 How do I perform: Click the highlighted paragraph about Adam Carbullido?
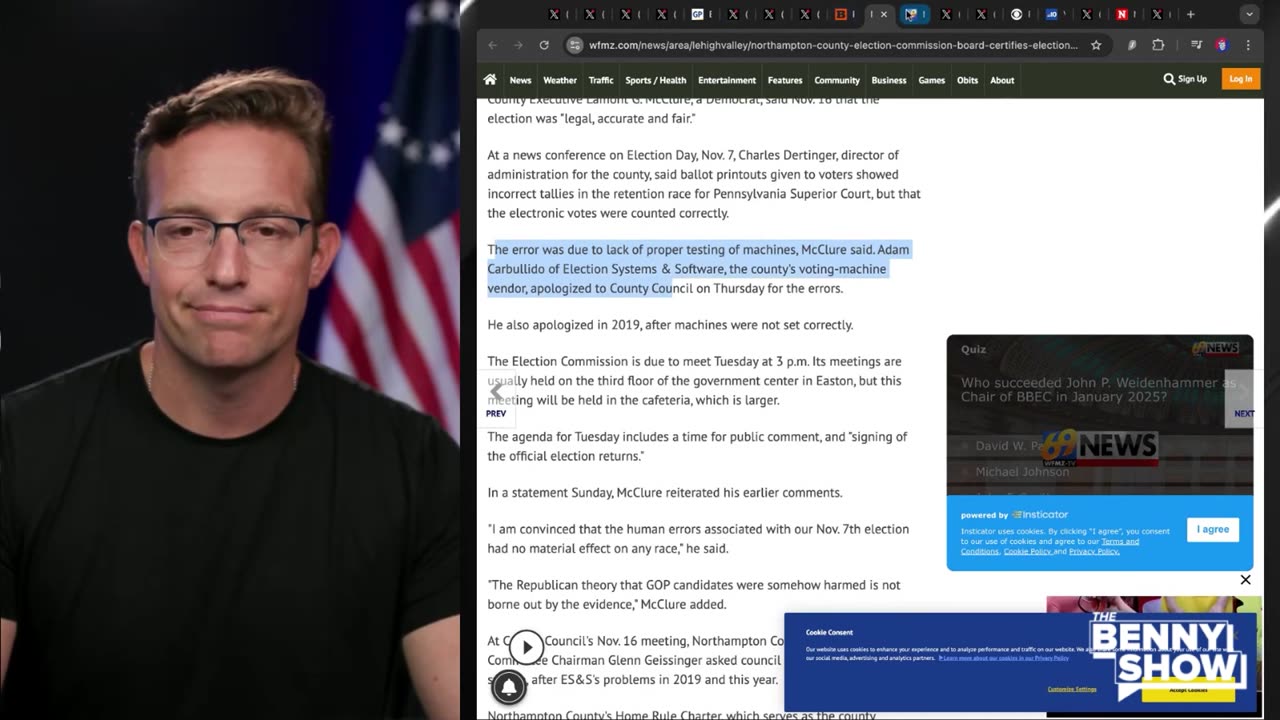[x=699, y=269]
